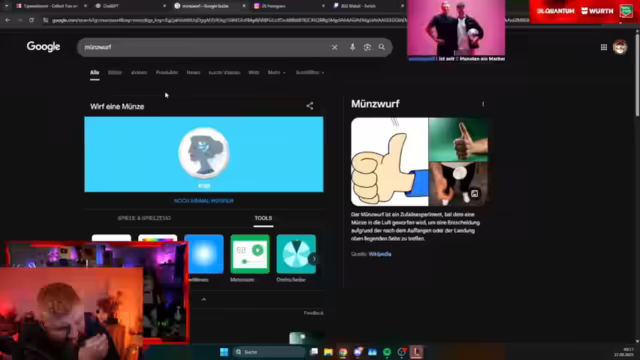
Task: Open the Google apps grid
Action: [x=604, y=47]
